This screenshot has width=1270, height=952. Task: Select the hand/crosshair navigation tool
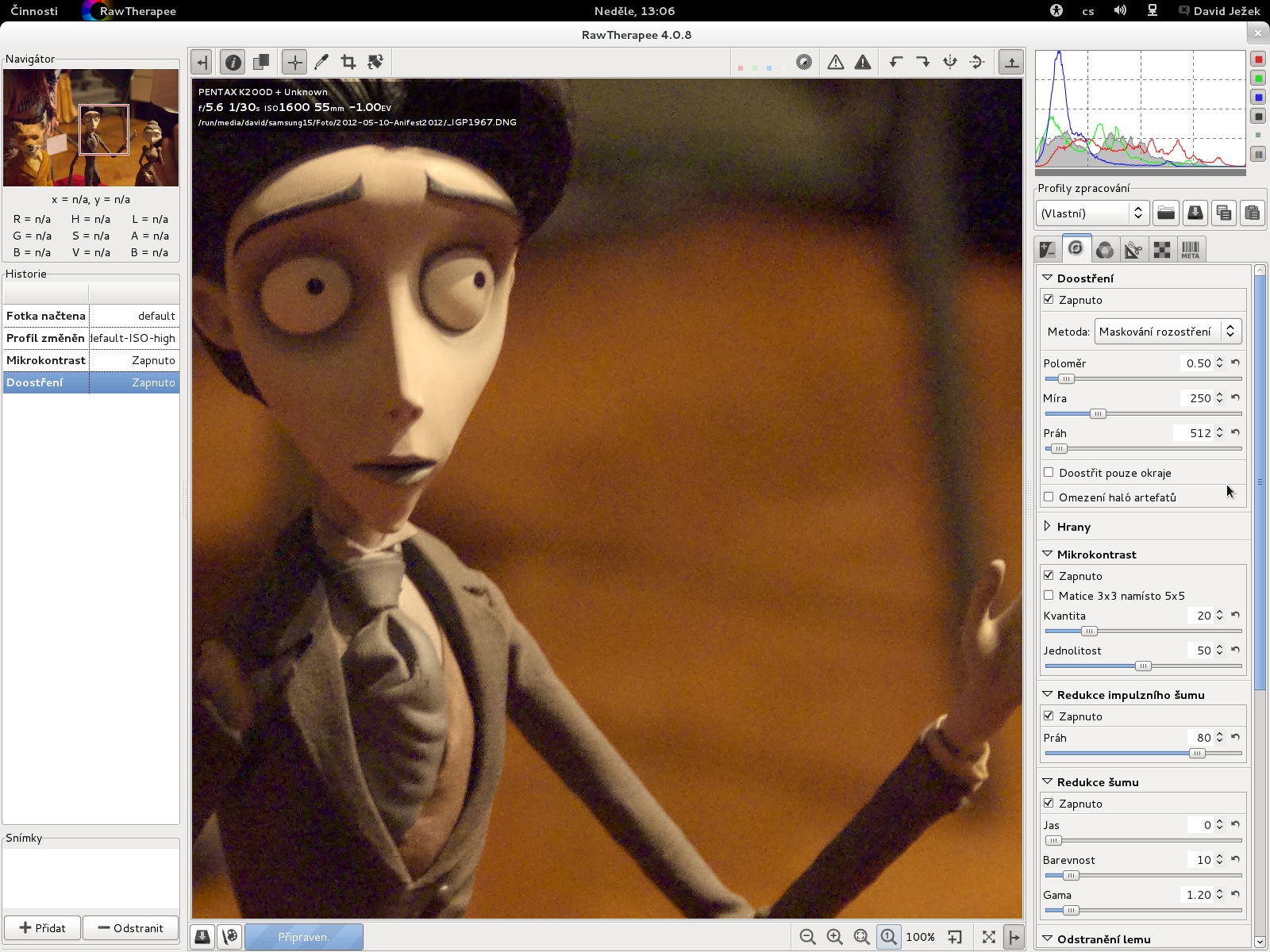pos(294,62)
